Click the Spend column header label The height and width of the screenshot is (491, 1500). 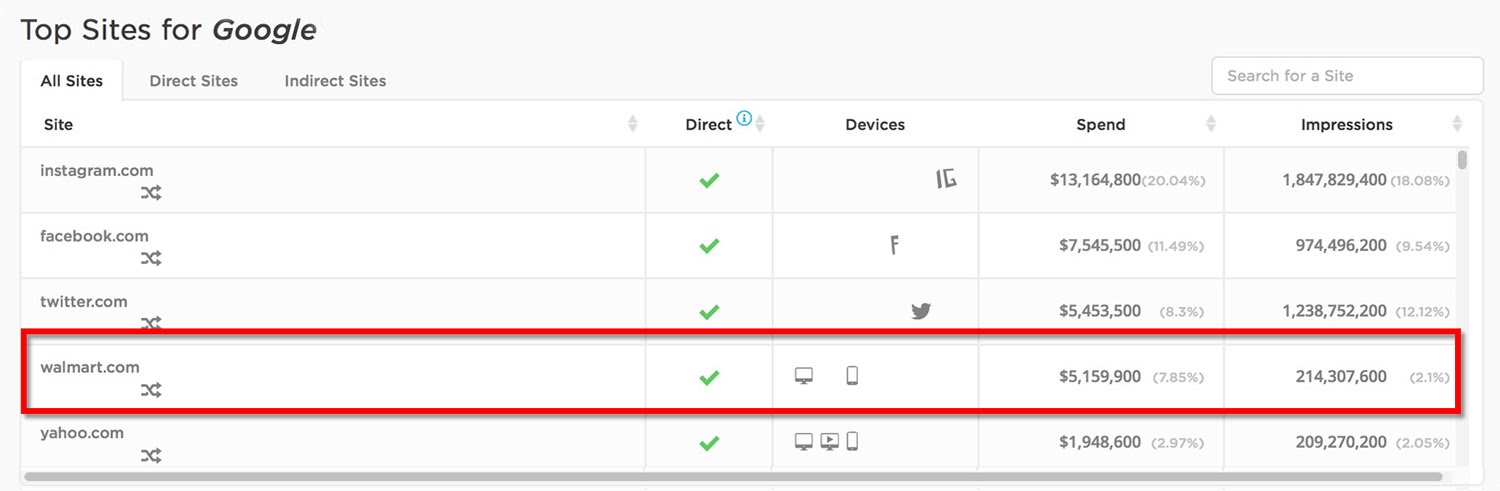pos(1101,125)
